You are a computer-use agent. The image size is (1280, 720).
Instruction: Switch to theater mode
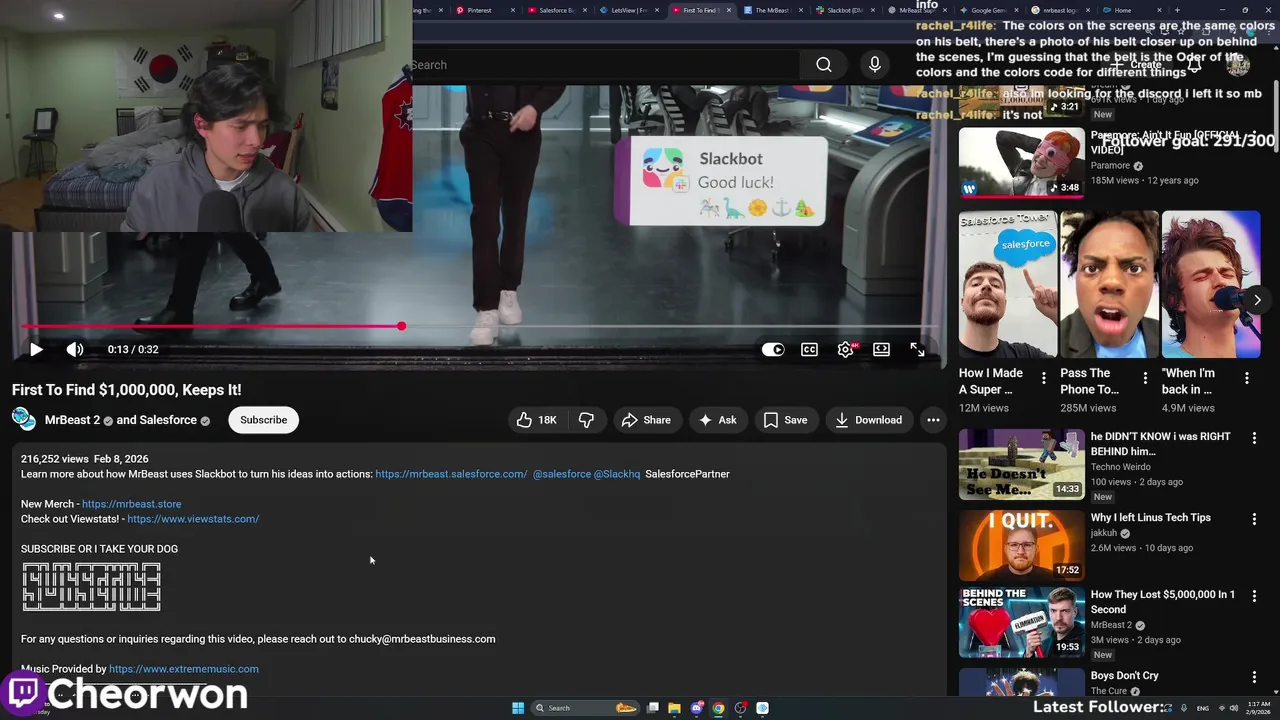coord(881,349)
